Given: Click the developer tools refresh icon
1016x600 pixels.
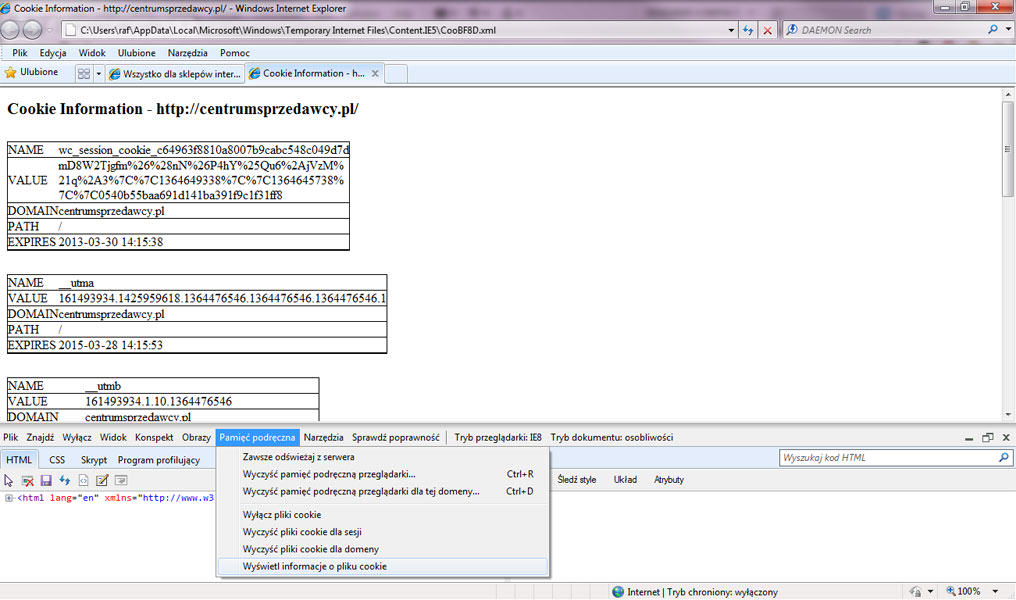Looking at the screenshot, I should coord(65,480).
